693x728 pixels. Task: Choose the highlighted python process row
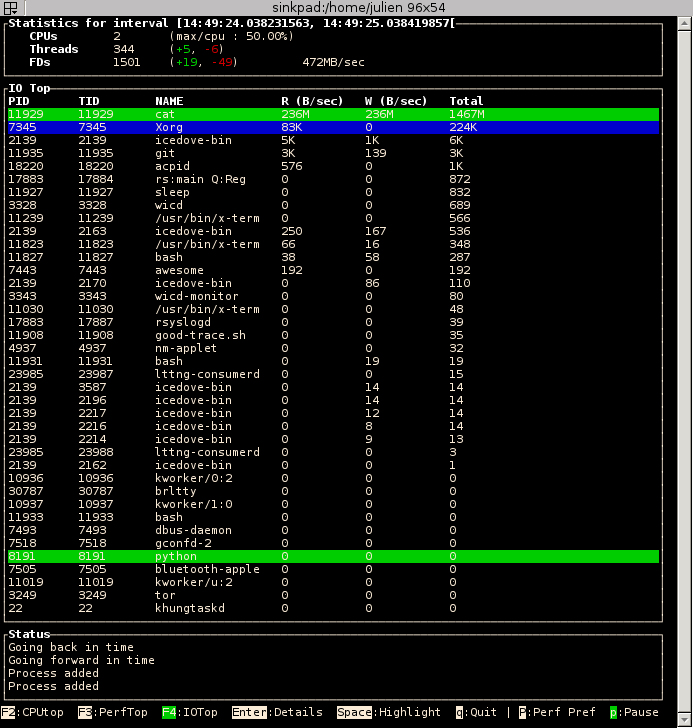point(333,556)
